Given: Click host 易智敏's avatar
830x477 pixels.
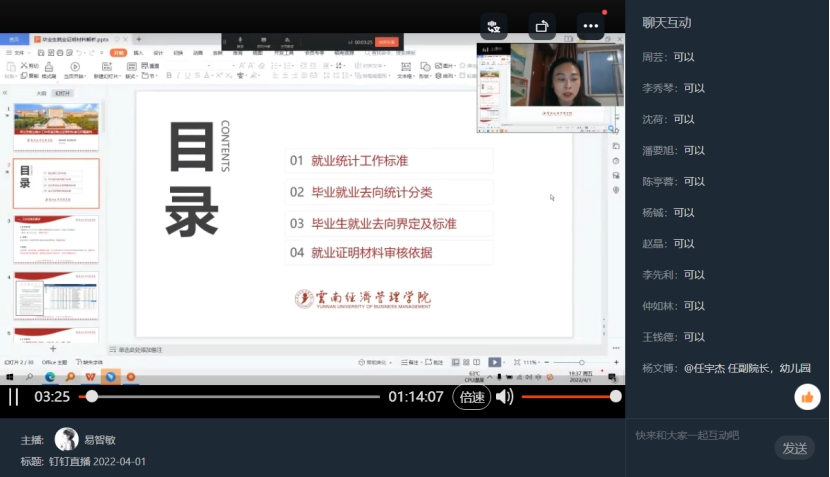Looking at the screenshot, I should (x=67, y=439).
